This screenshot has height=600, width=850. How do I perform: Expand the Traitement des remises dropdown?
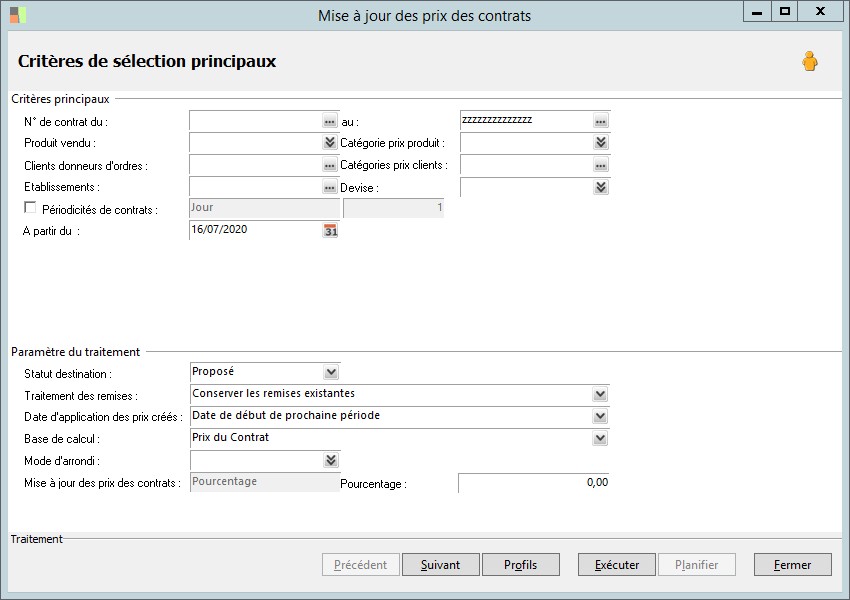[x=600, y=394]
